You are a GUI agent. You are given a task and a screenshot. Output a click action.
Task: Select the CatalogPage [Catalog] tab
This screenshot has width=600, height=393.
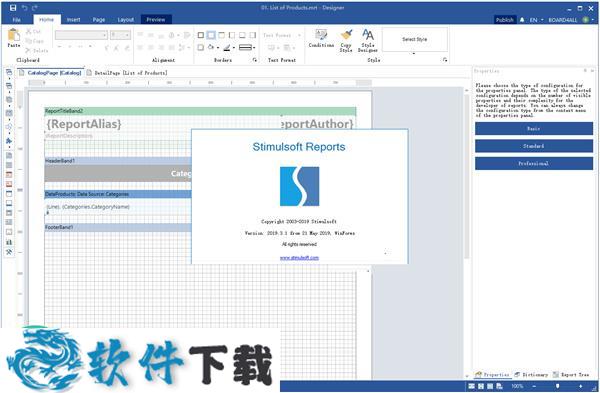tap(51, 73)
